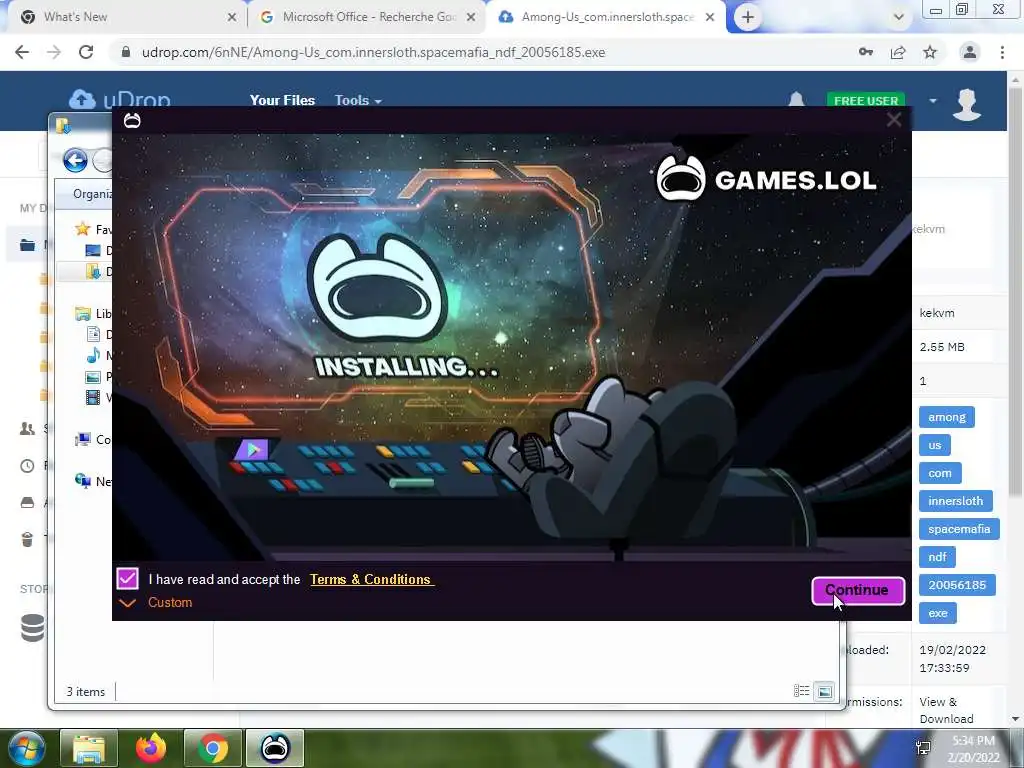Select the Videos library film icon
This screenshot has width=1024, height=768.
(x=93, y=397)
